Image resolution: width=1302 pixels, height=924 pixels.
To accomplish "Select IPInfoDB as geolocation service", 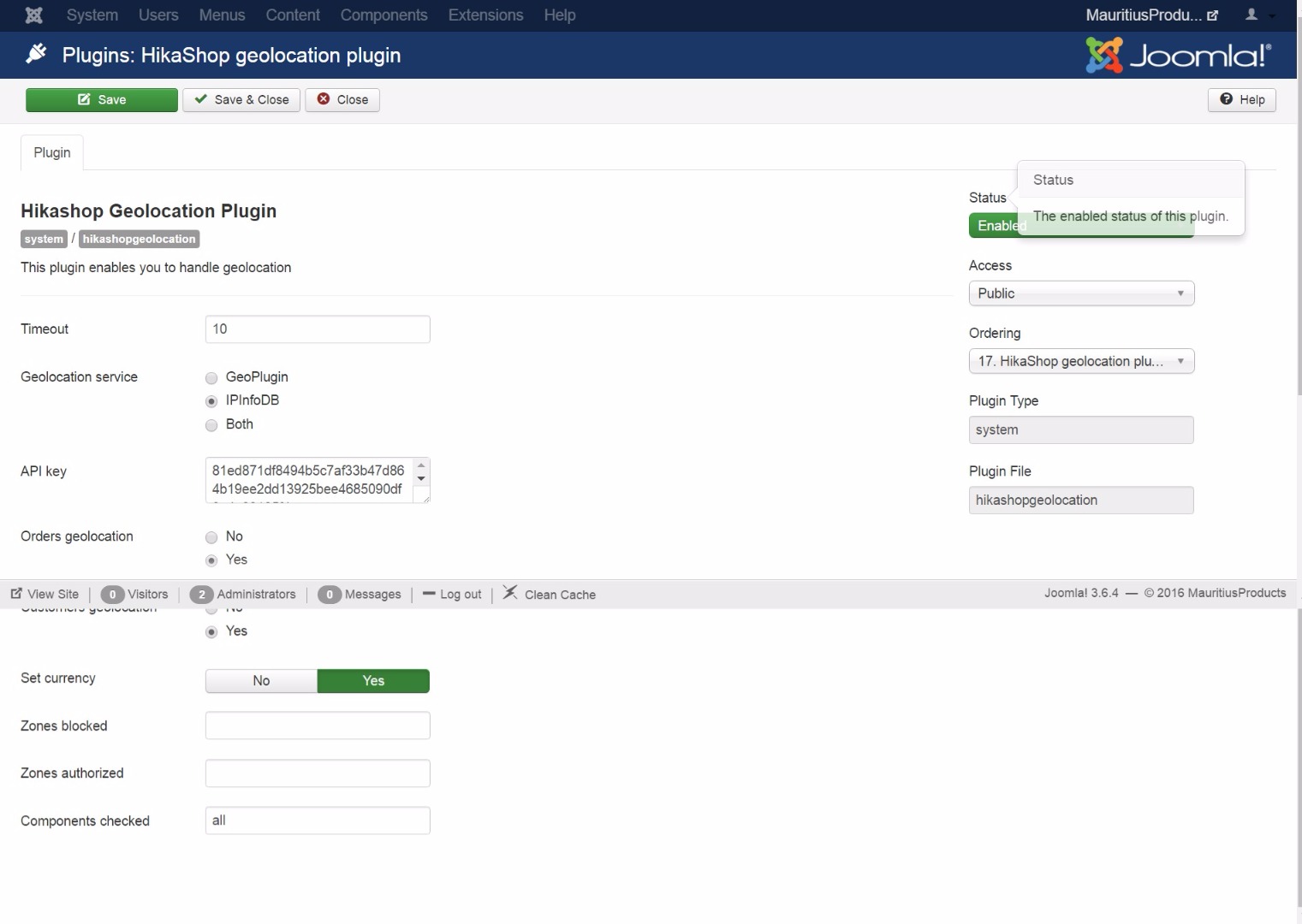I will 211,401.
